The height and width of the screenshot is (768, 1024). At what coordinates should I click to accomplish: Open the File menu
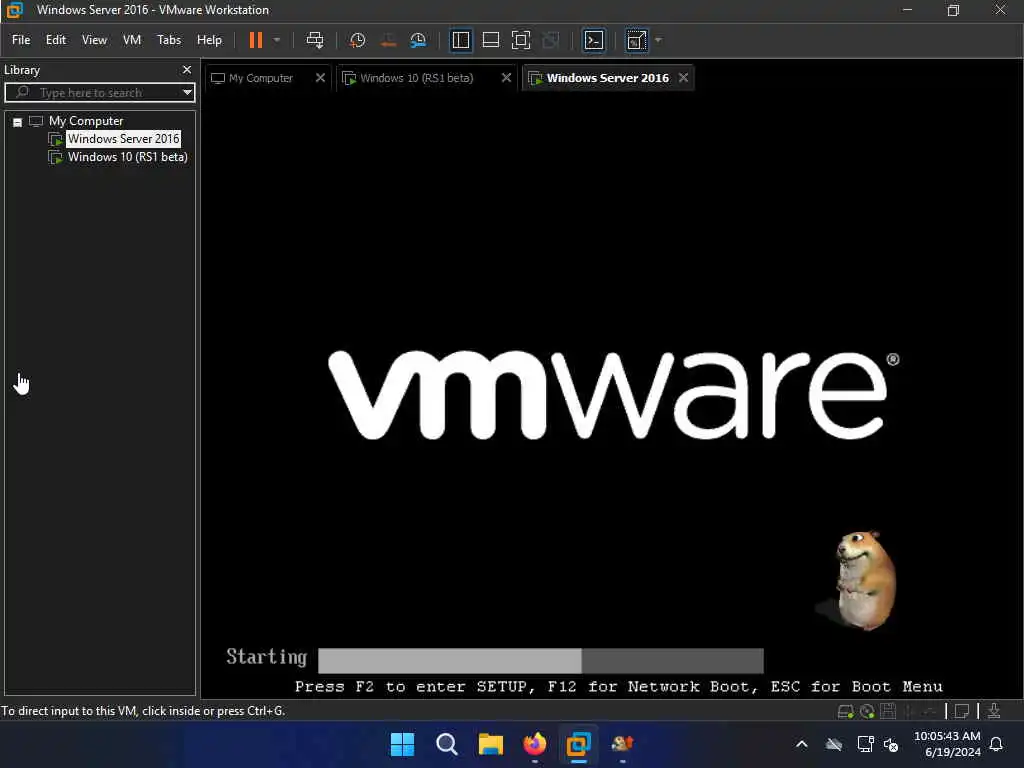click(x=21, y=40)
